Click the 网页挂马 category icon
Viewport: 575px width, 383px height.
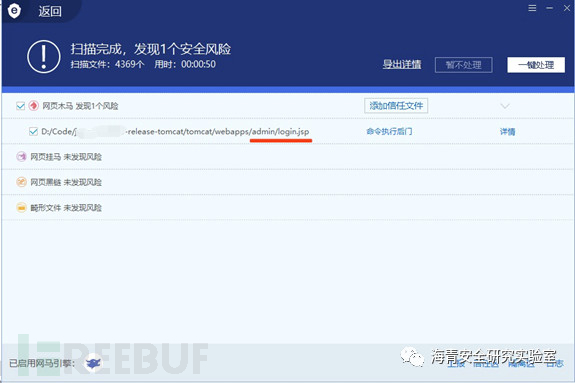click(21, 157)
